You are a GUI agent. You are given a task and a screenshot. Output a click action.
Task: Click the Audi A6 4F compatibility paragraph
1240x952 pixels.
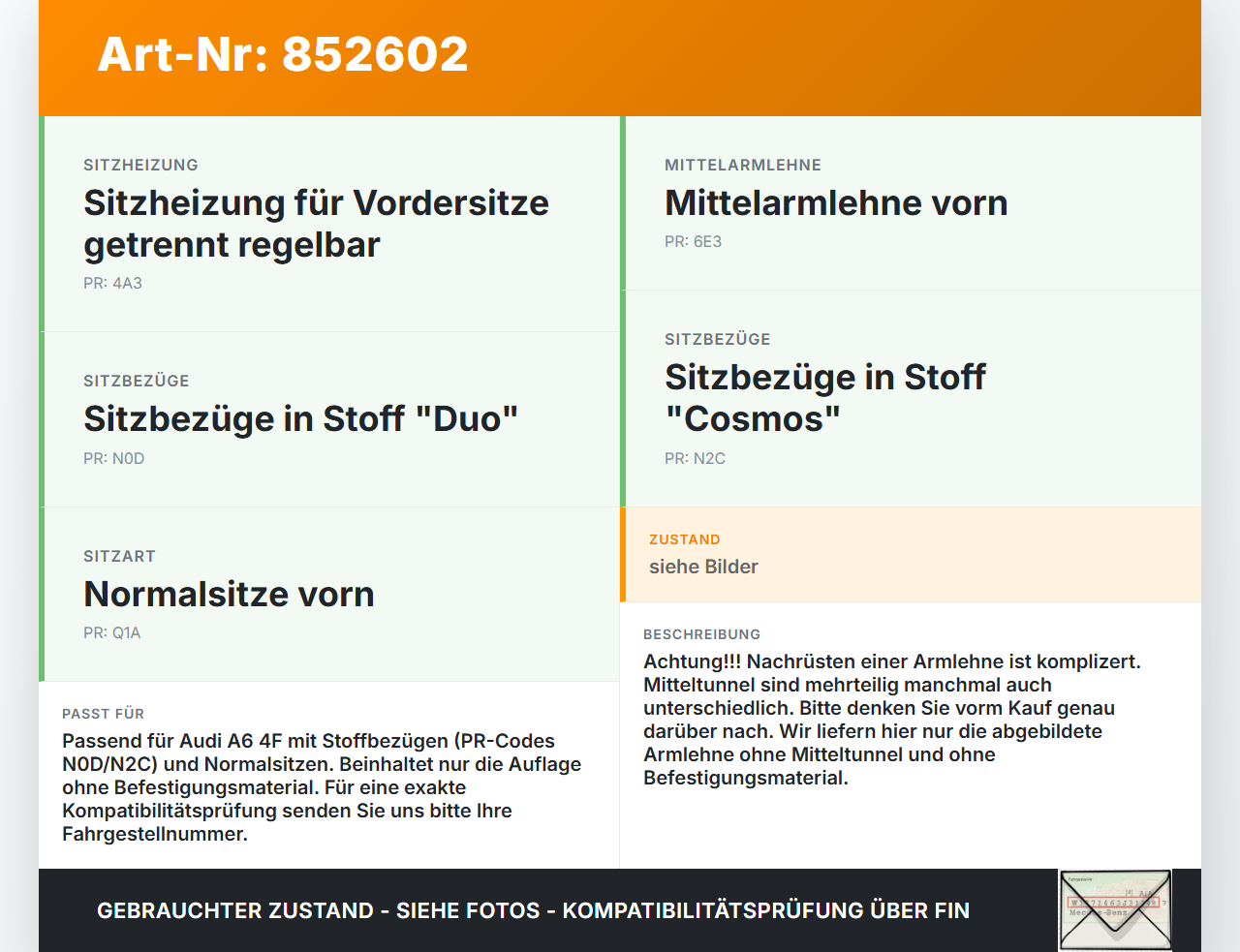point(322,787)
